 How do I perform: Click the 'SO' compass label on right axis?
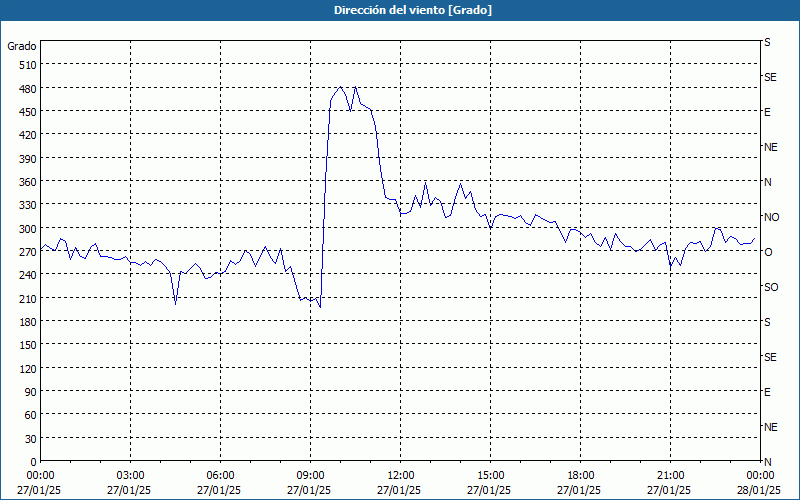point(771,287)
